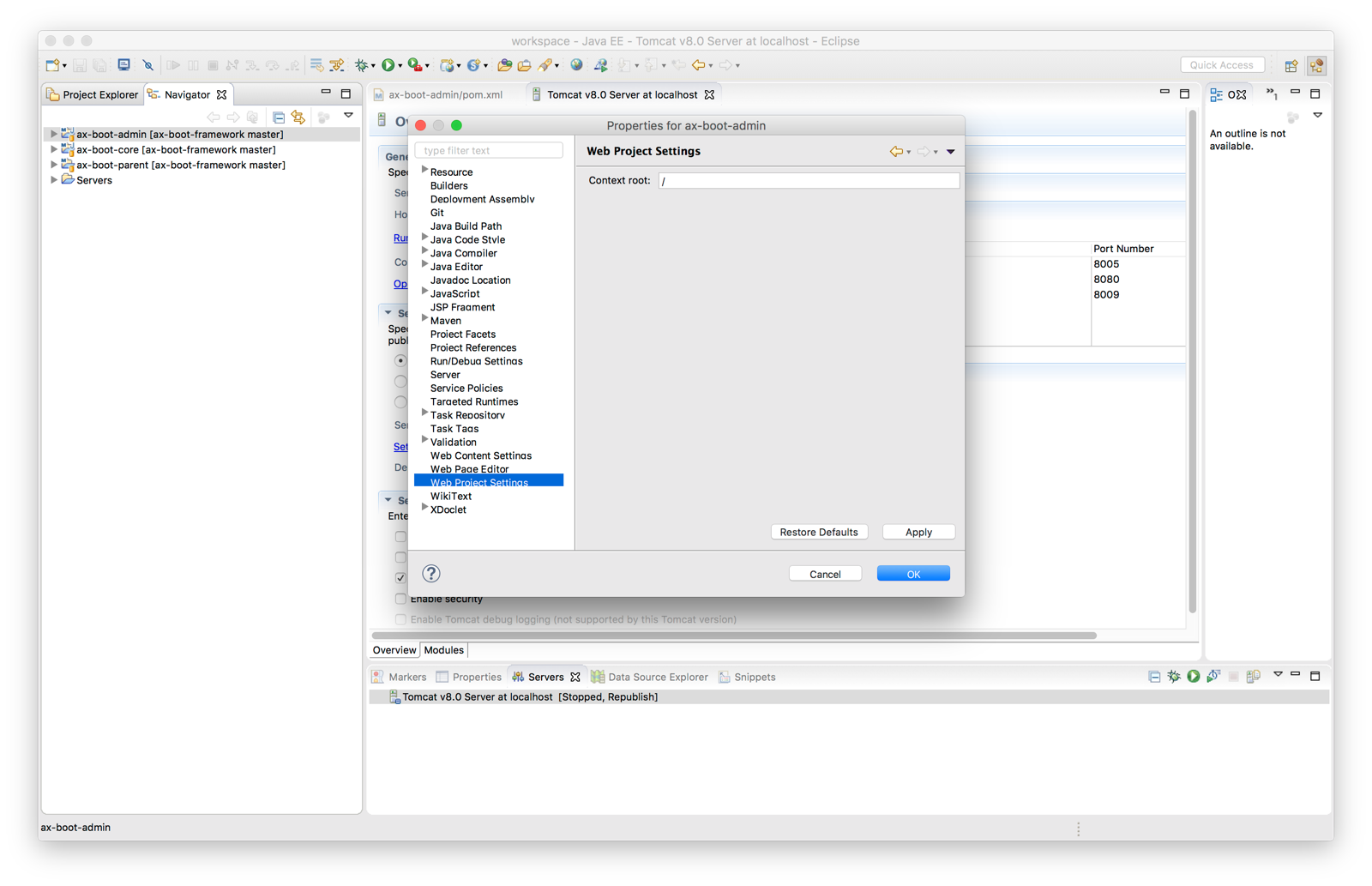This screenshot has width=1372, height=886.
Task: Select Java Build Path in properties list
Action: tap(466, 226)
